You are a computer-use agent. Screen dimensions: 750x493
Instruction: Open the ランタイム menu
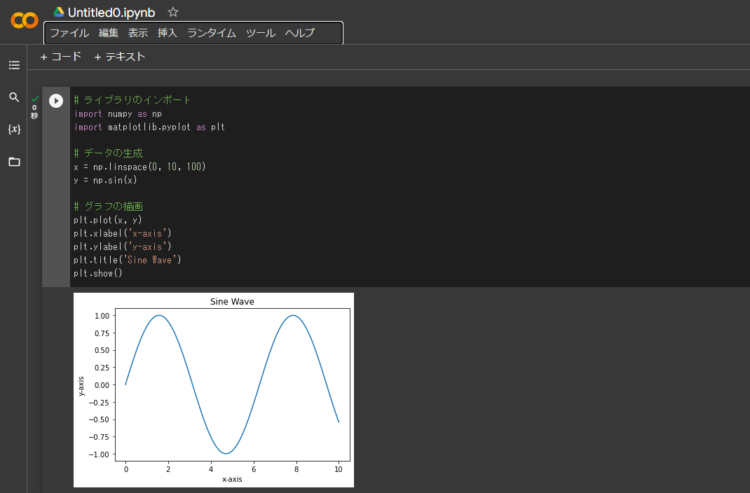click(211, 33)
